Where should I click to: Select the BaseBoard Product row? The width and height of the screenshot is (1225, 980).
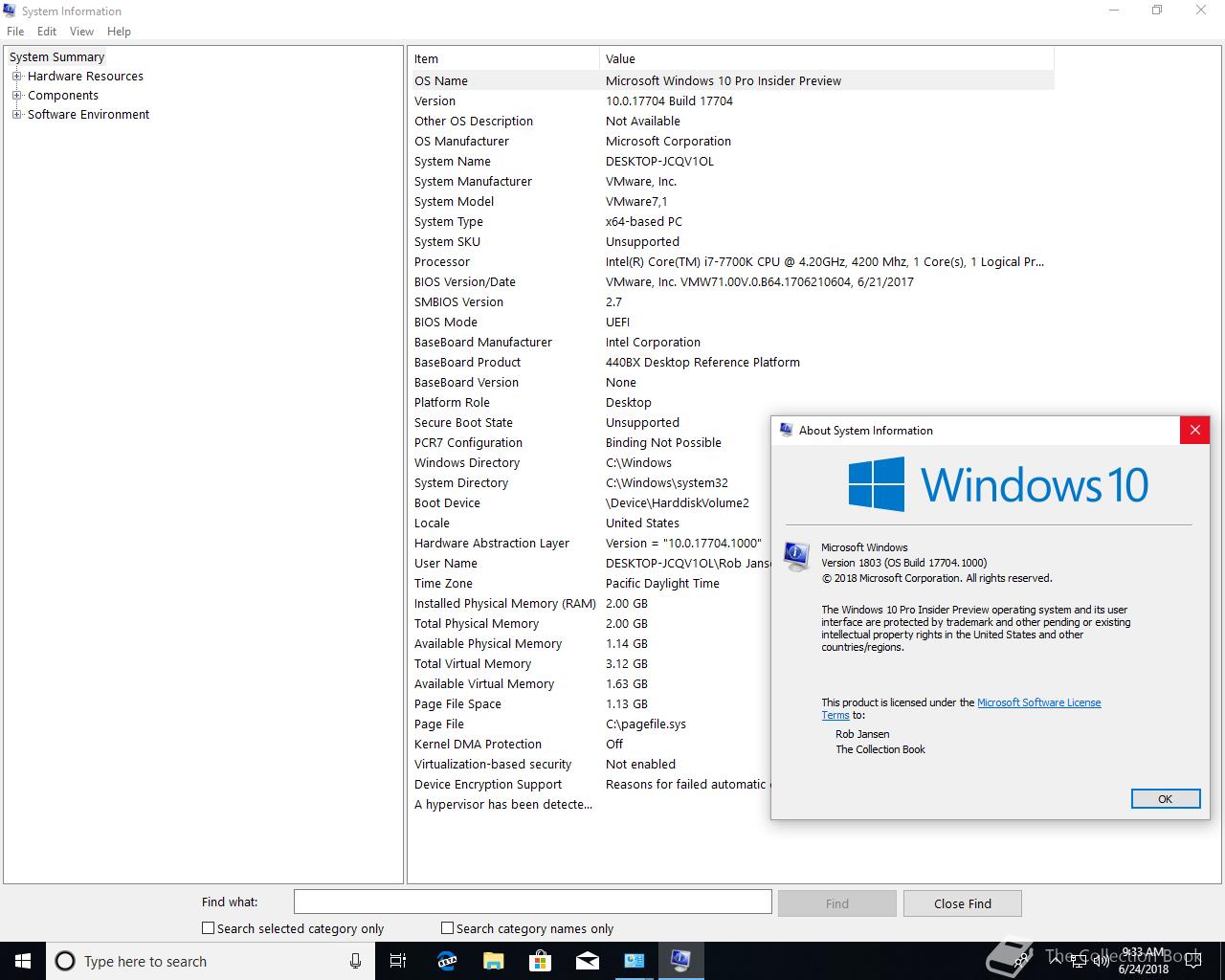click(733, 362)
